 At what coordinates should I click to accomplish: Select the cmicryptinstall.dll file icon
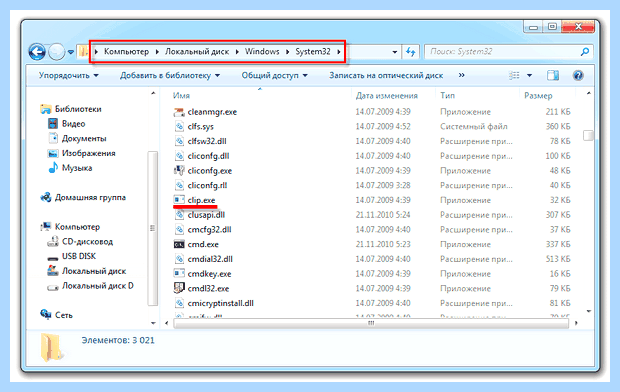point(179,303)
